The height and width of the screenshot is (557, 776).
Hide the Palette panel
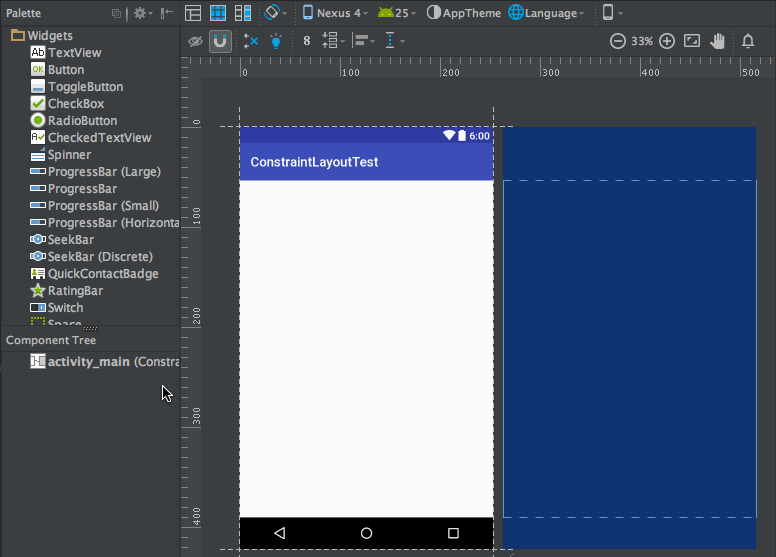coord(166,13)
